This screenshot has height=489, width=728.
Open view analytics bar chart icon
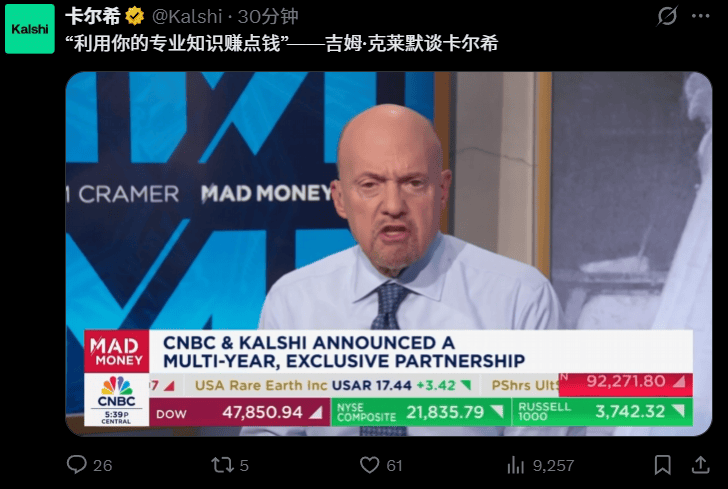[x=515, y=465]
